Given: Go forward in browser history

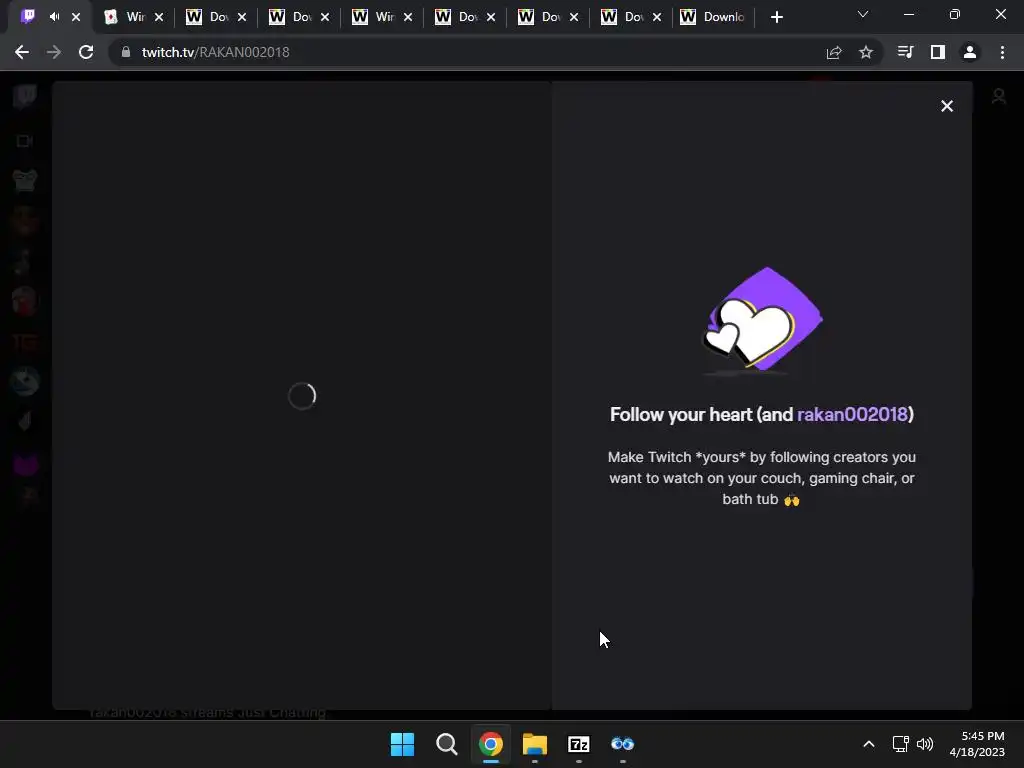Looking at the screenshot, I should point(54,52).
